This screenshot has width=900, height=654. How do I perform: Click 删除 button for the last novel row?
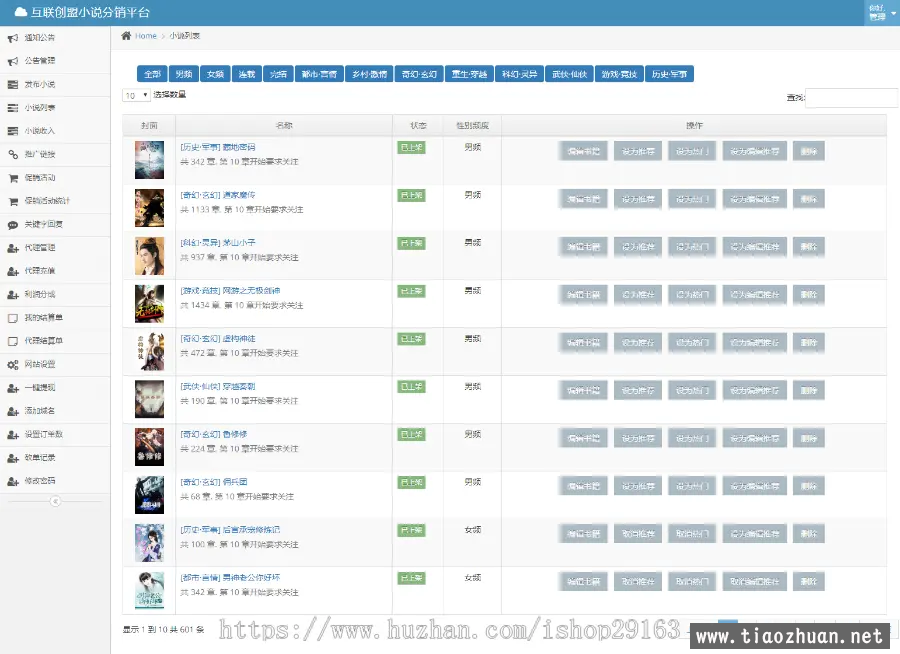pos(809,582)
